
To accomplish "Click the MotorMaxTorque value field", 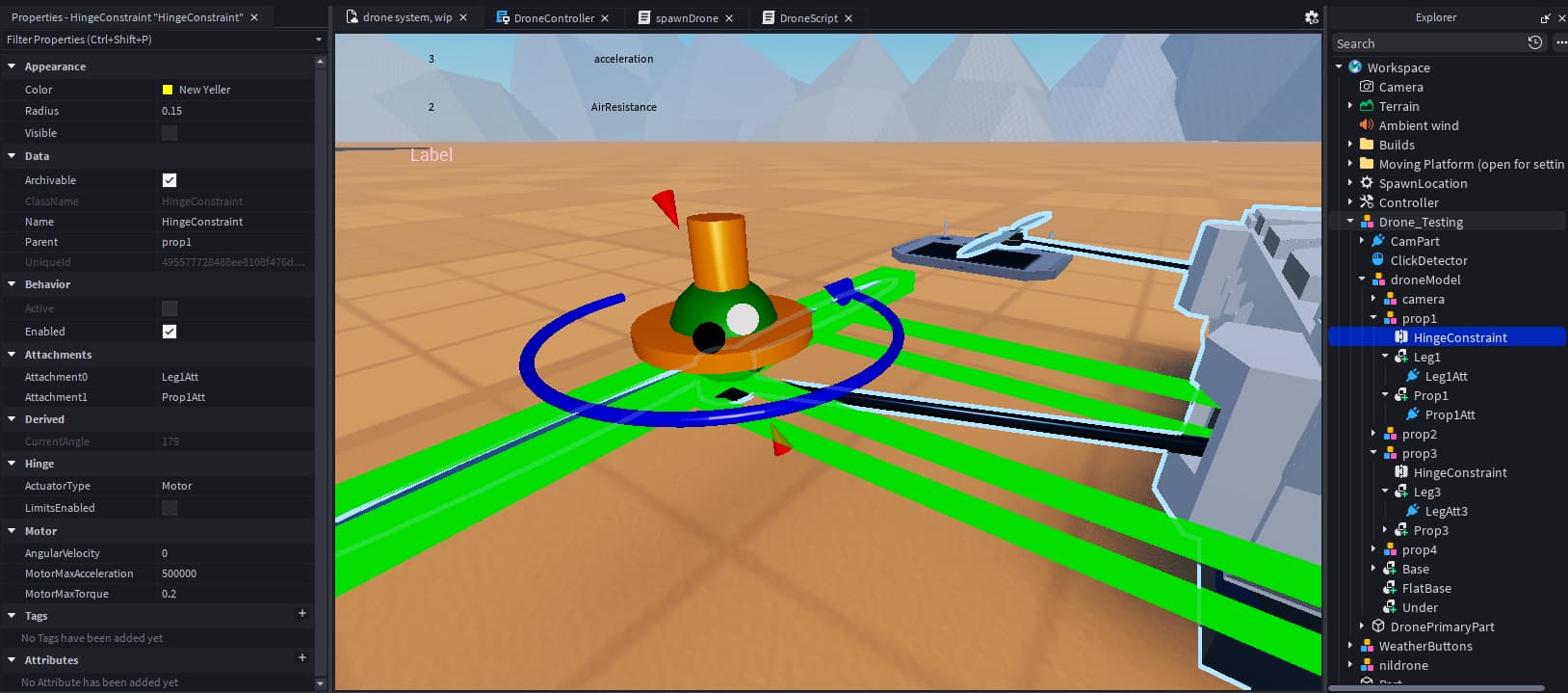I will [235, 594].
